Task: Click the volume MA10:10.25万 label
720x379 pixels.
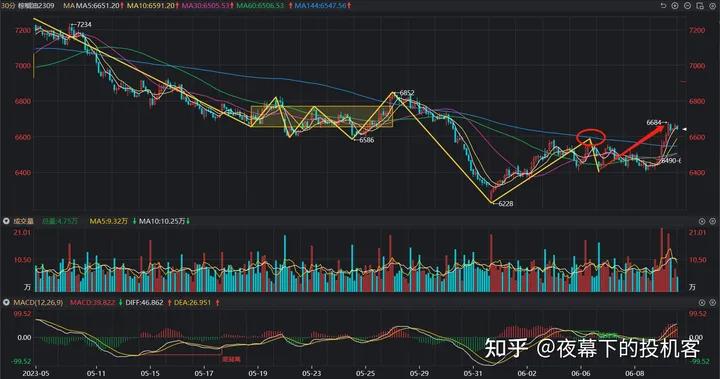Action: click(162, 221)
